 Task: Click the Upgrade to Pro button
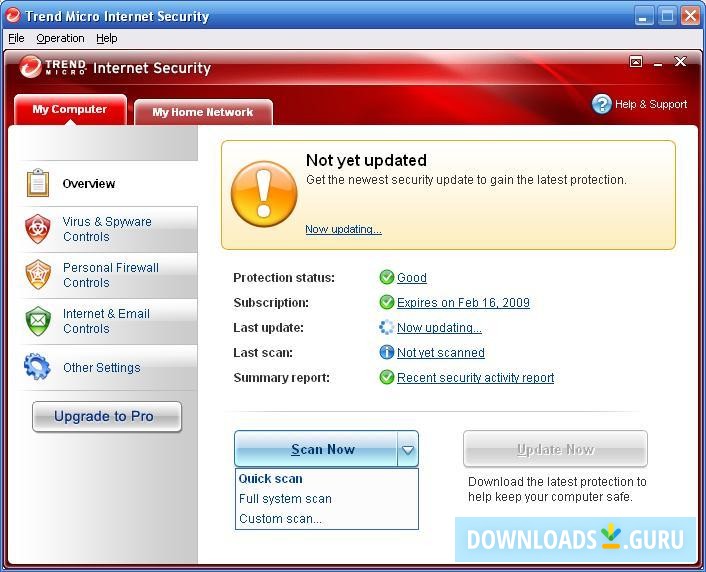(x=107, y=417)
